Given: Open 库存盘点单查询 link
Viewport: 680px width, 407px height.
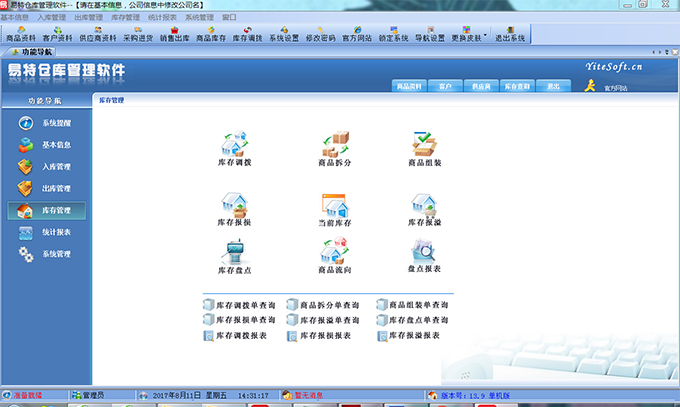Looking at the screenshot, I should (412, 320).
